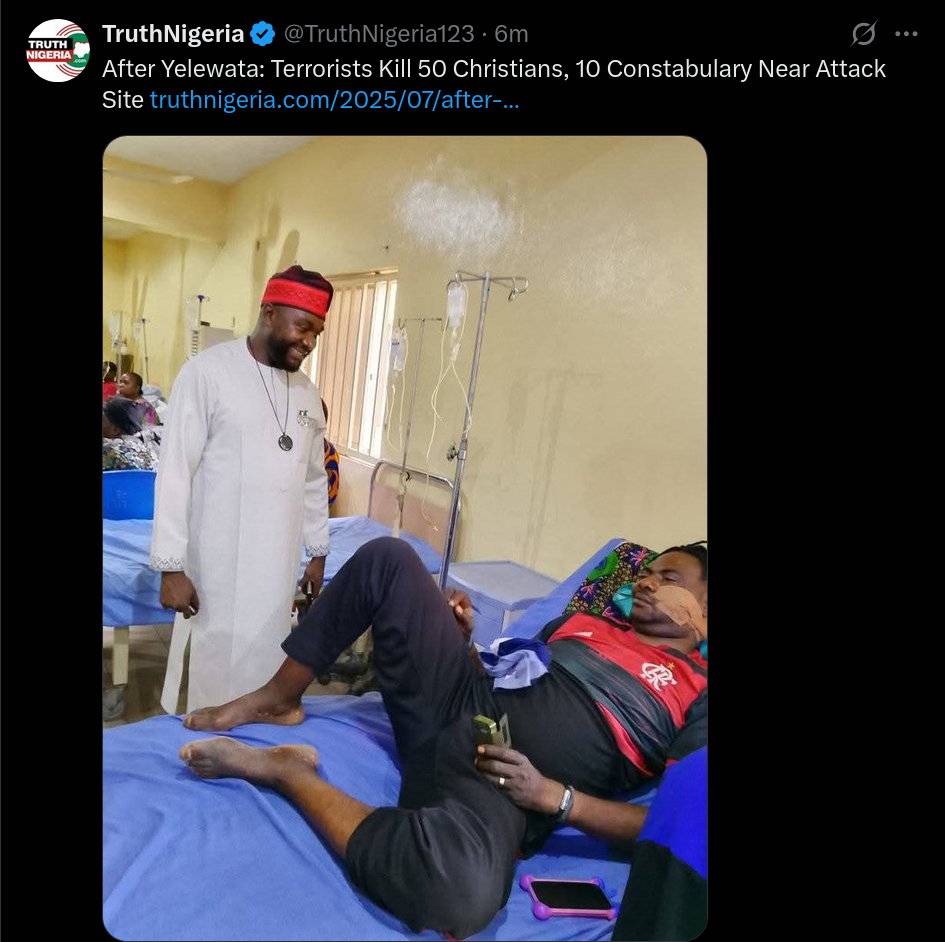Viewport: 945px width, 942px height.
Task: Click the 6m post timestamp
Action: pyautogui.click(x=511, y=34)
